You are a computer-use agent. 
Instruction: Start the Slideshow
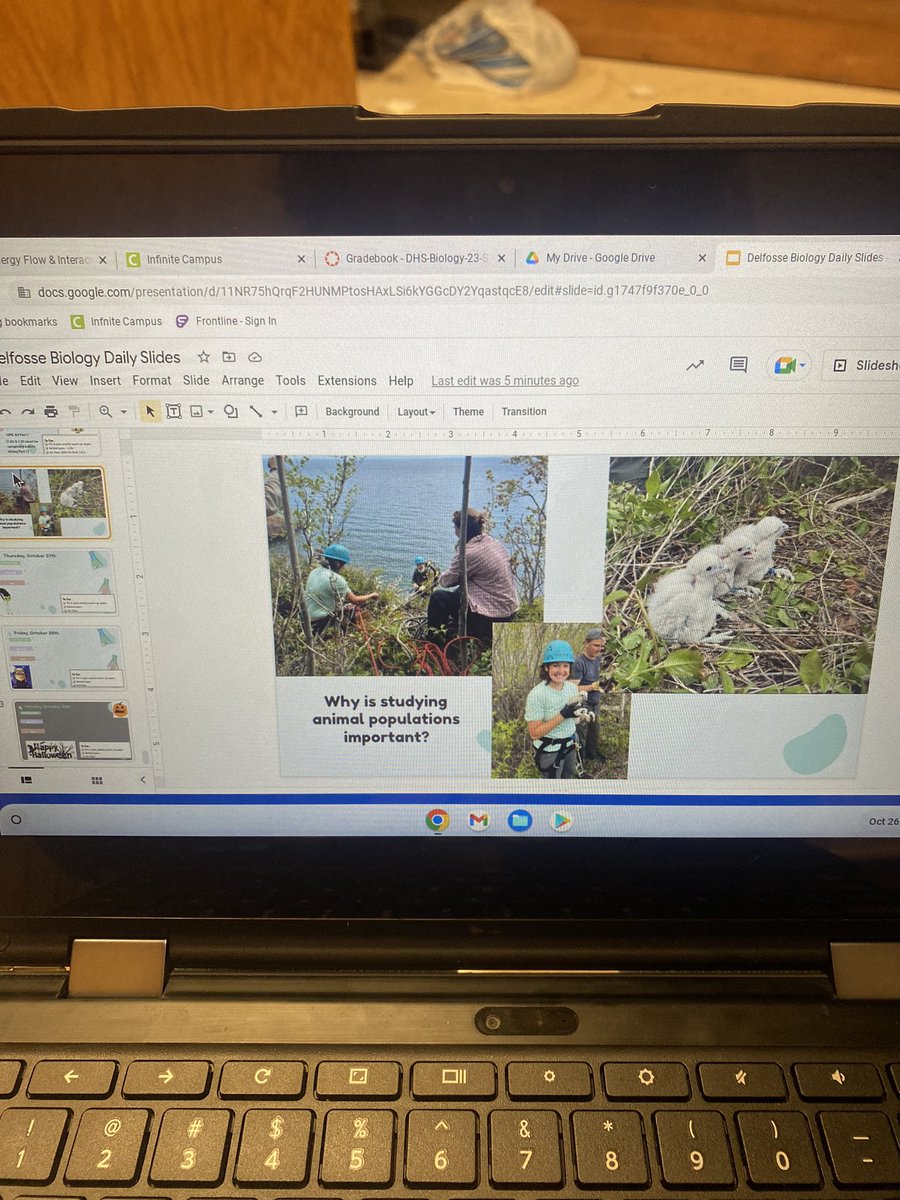(866, 366)
